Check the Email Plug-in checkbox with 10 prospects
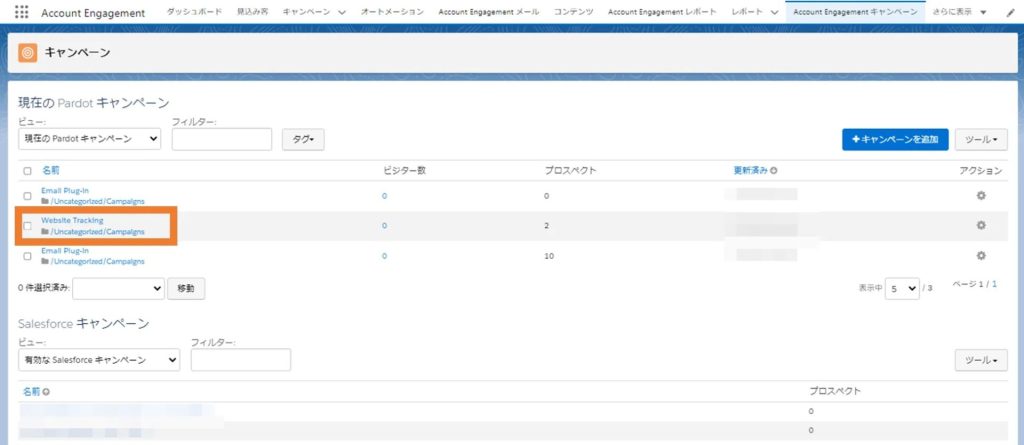The width and height of the screenshot is (1024, 445). [27, 256]
